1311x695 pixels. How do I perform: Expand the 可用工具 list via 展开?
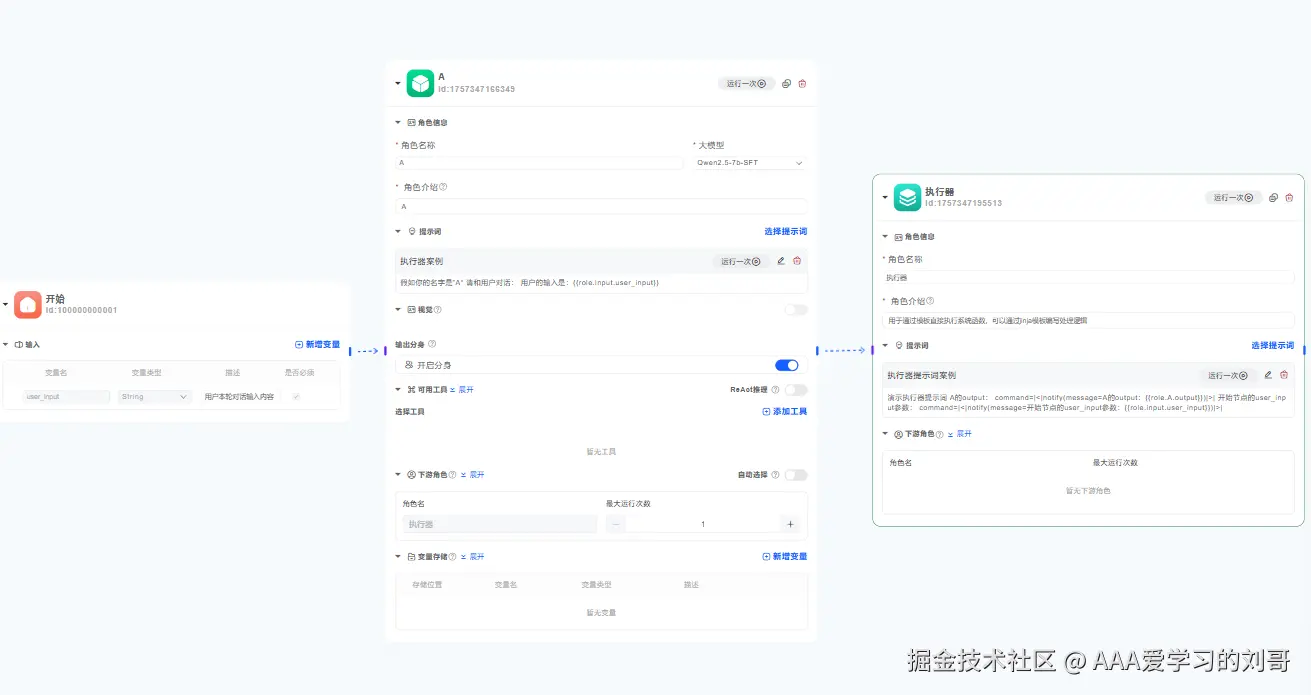click(462, 390)
